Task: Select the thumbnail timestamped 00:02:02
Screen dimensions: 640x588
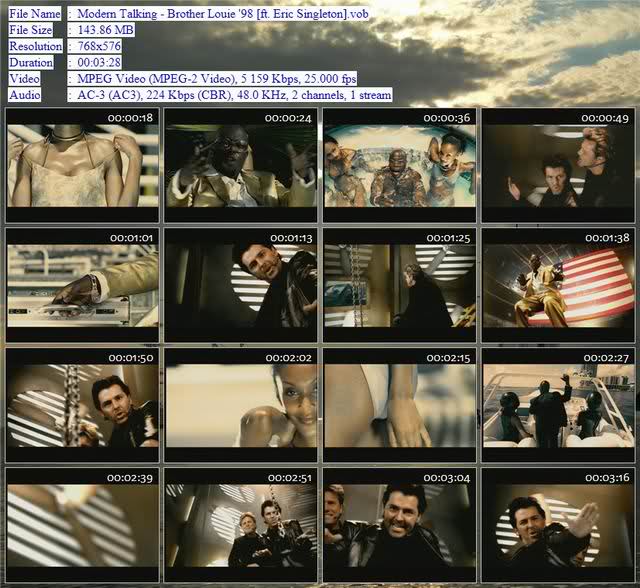Action: point(241,405)
